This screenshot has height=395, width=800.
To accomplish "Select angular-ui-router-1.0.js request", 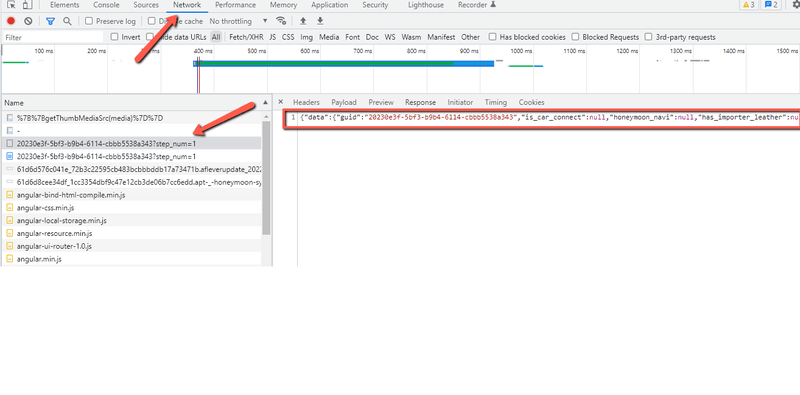I will tap(132, 246).
